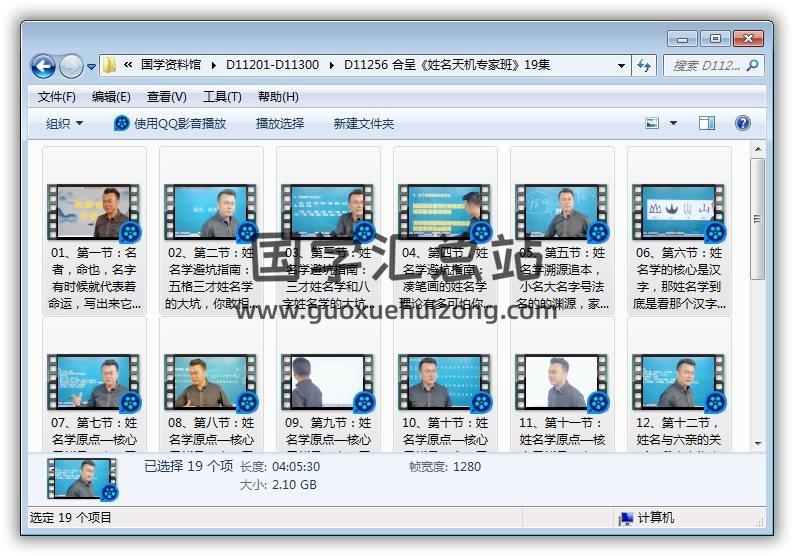Open the 工具(T) menu
794x556 pixels.
pyautogui.click(x=221, y=97)
